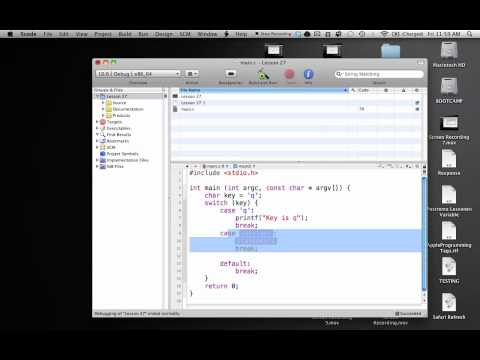This screenshot has height=360, width=480.
Task: Select Products folder label in tree
Action: [x=121, y=115]
